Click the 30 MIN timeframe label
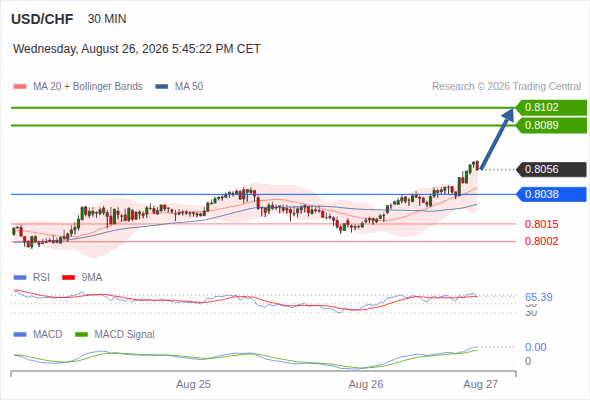Image resolution: width=590 pixels, height=400 pixels. (x=107, y=19)
